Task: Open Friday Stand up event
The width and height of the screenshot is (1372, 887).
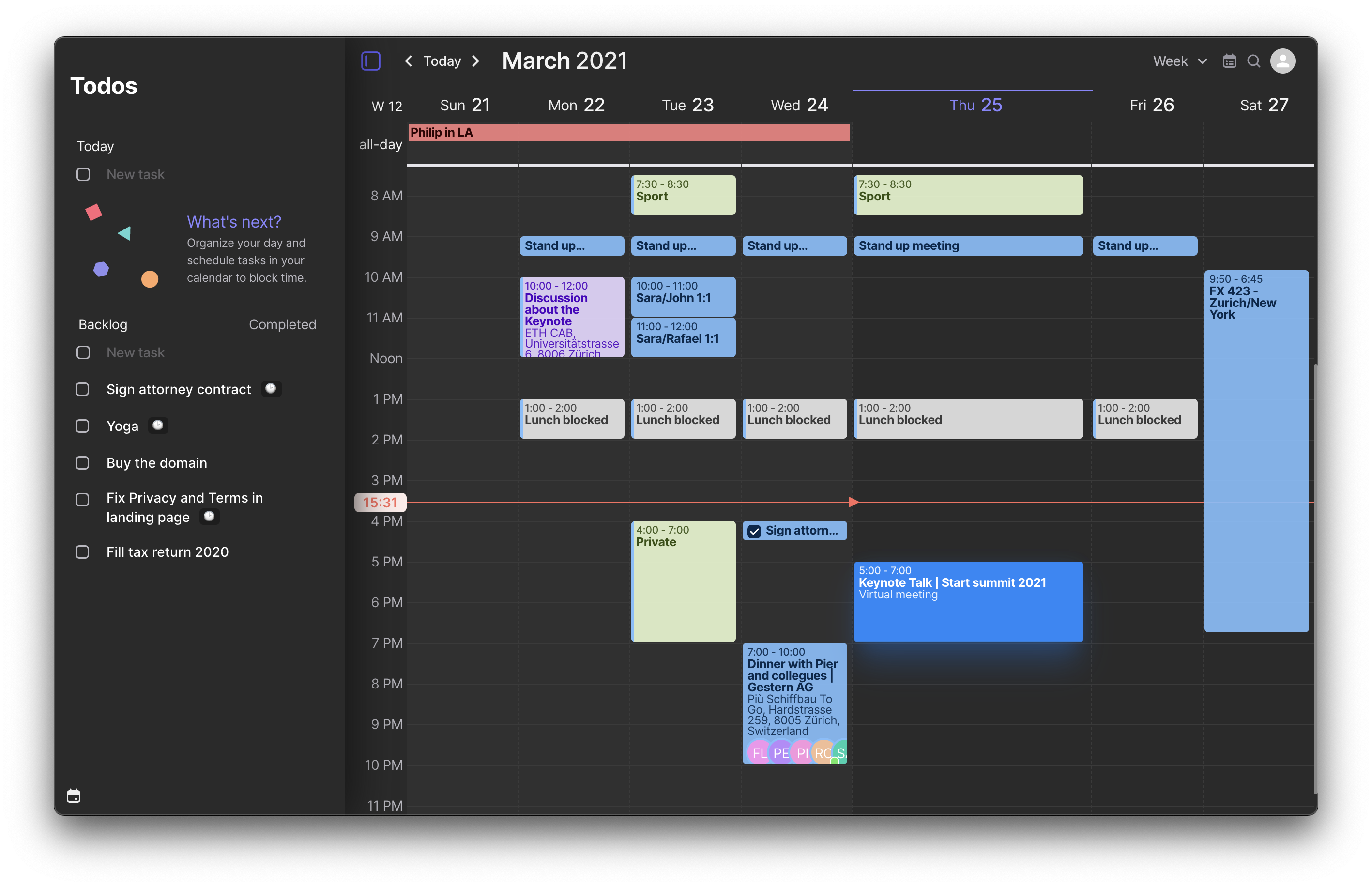Action: tap(1144, 246)
